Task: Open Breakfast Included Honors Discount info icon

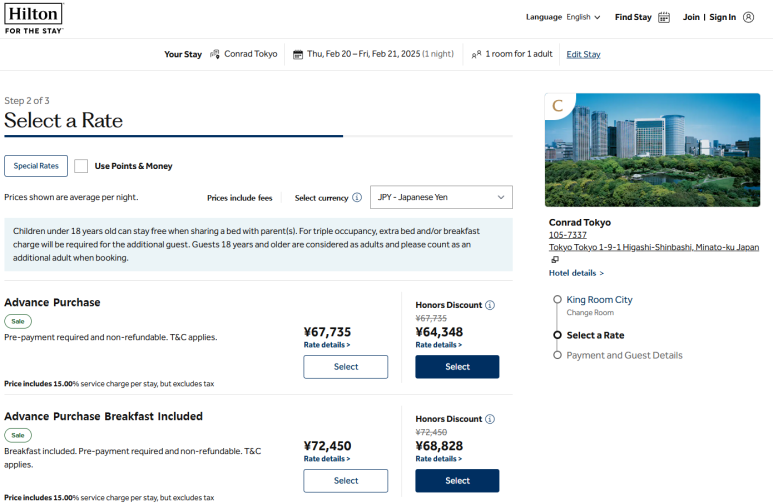Action: click(490, 419)
